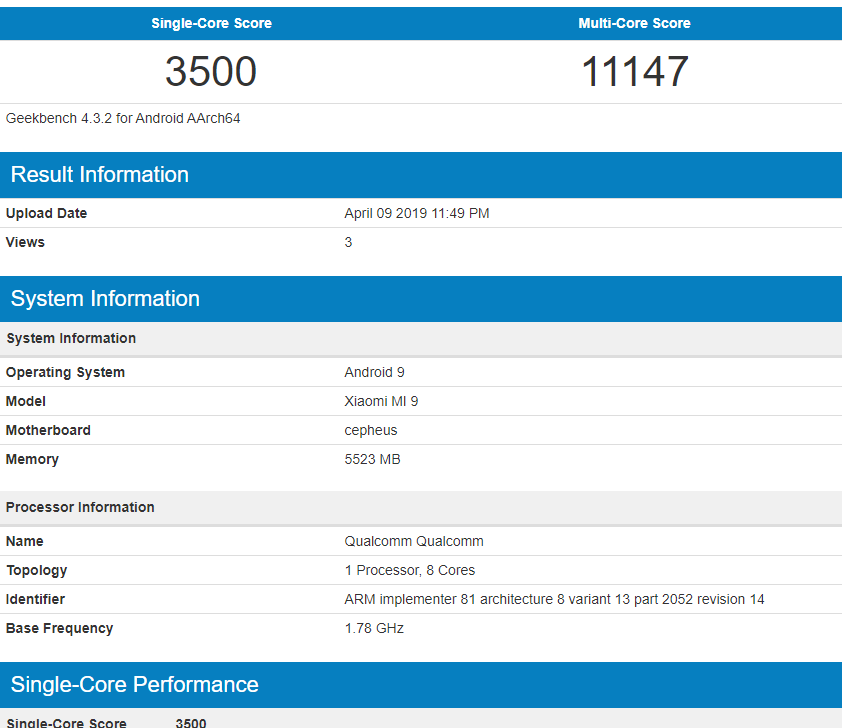
Task: Click the Operating System label
Action: point(65,372)
